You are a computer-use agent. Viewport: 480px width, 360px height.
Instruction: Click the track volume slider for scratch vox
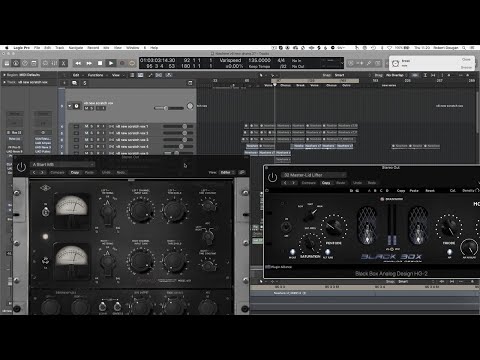coord(169,108)
